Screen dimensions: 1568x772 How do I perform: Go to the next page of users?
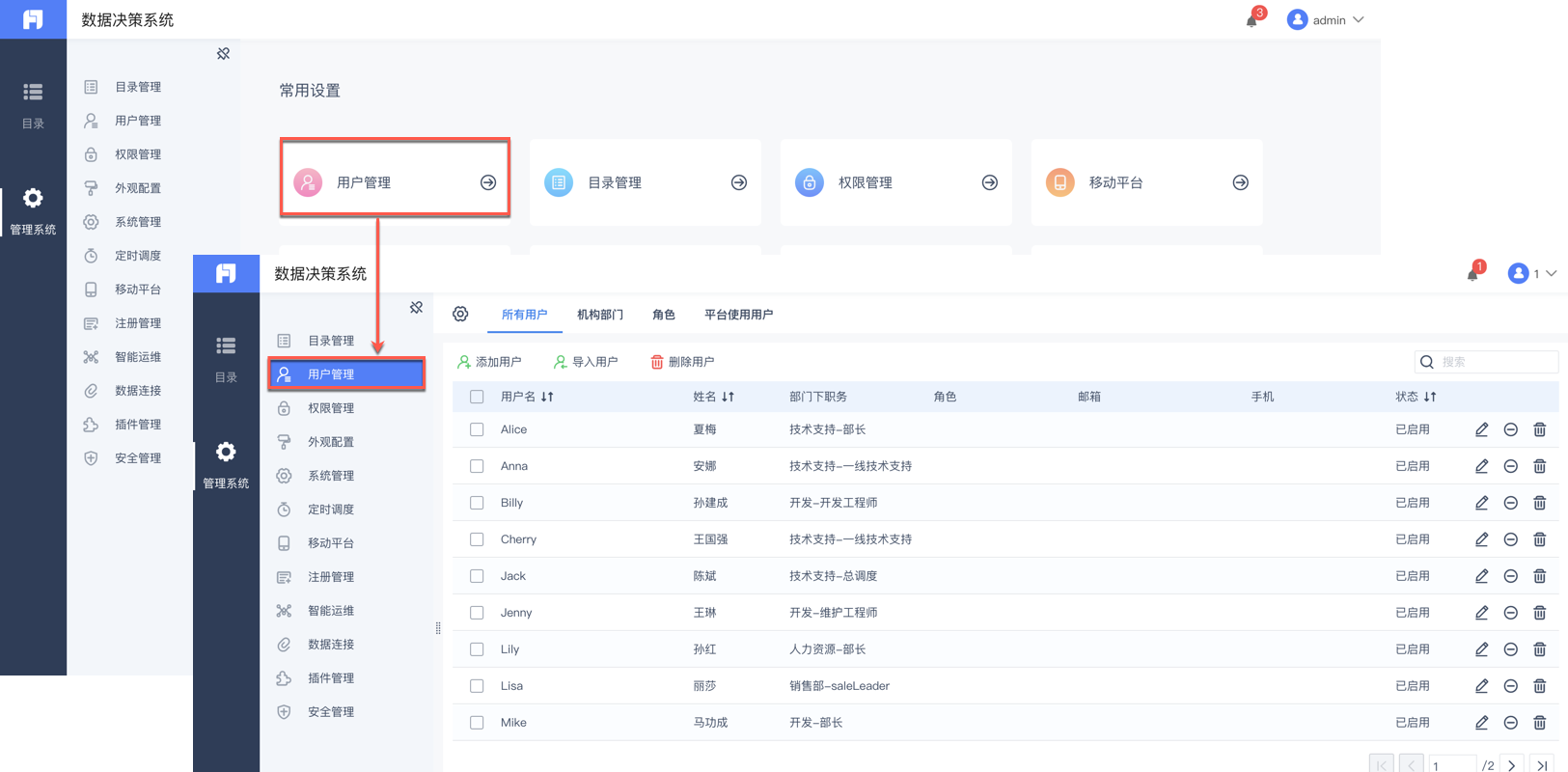pyautogui.click(x=1512, y=765)
